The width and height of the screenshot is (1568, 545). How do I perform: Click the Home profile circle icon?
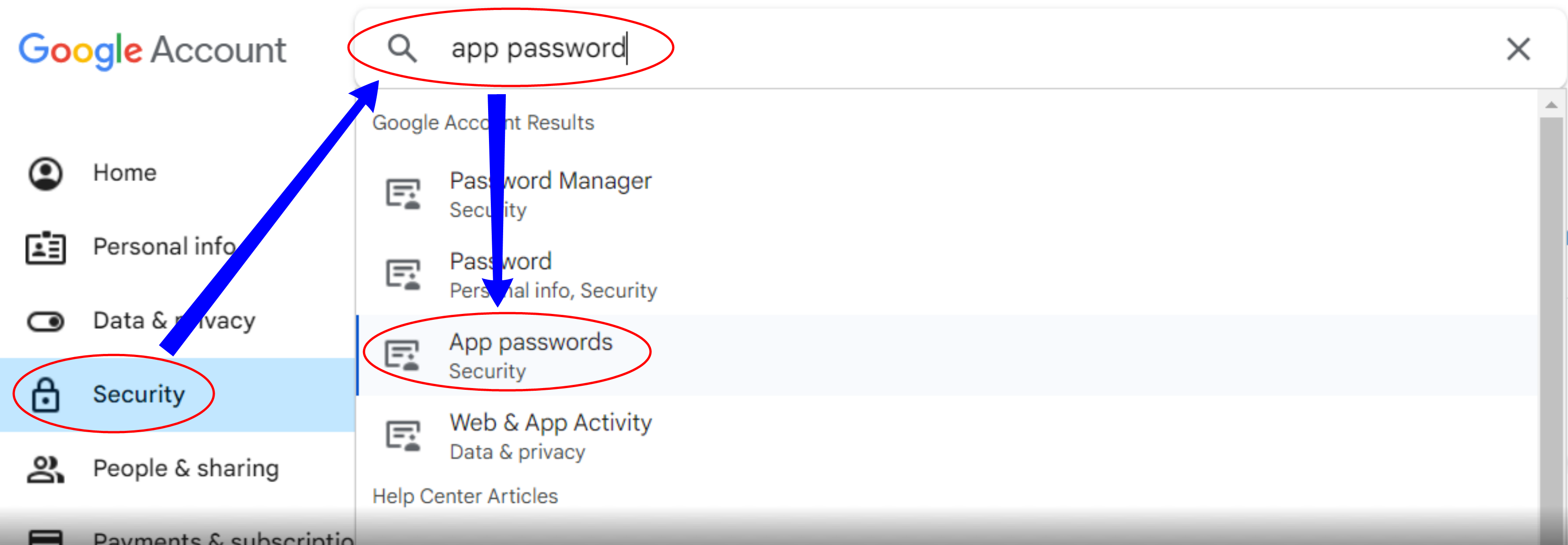[x=45, y=173]
